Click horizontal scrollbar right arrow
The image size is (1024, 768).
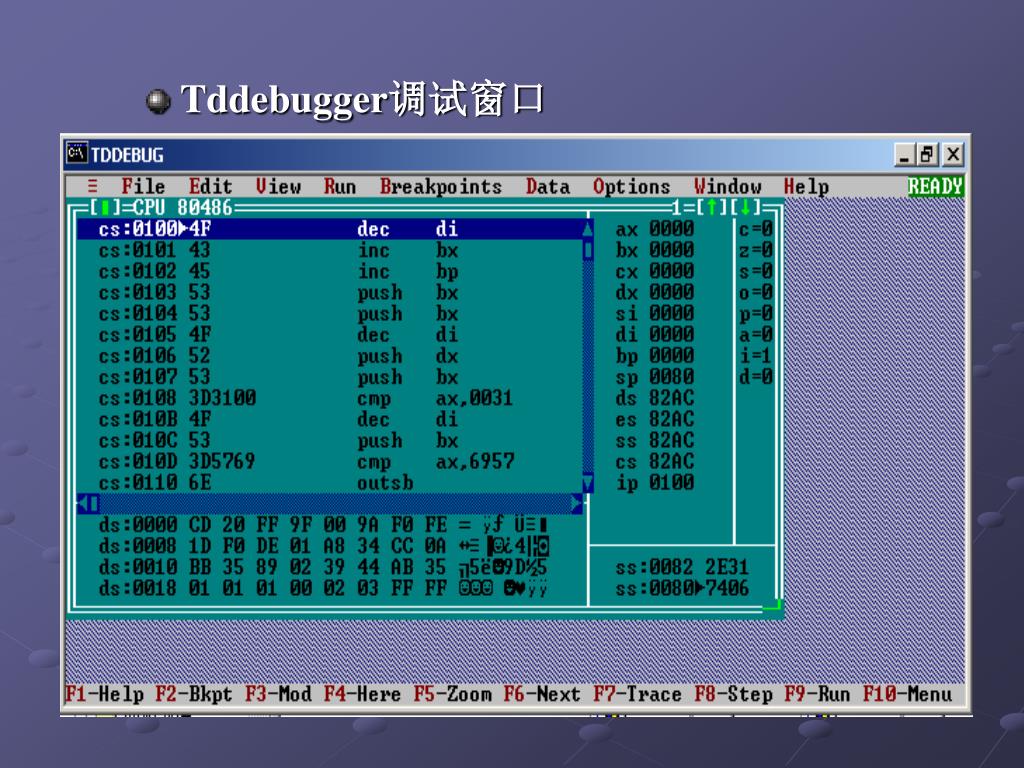(577, 504)
